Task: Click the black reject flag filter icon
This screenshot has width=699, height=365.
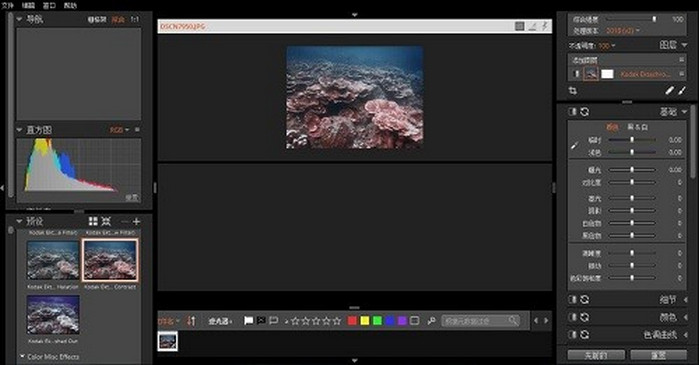Action: [261, 320]
